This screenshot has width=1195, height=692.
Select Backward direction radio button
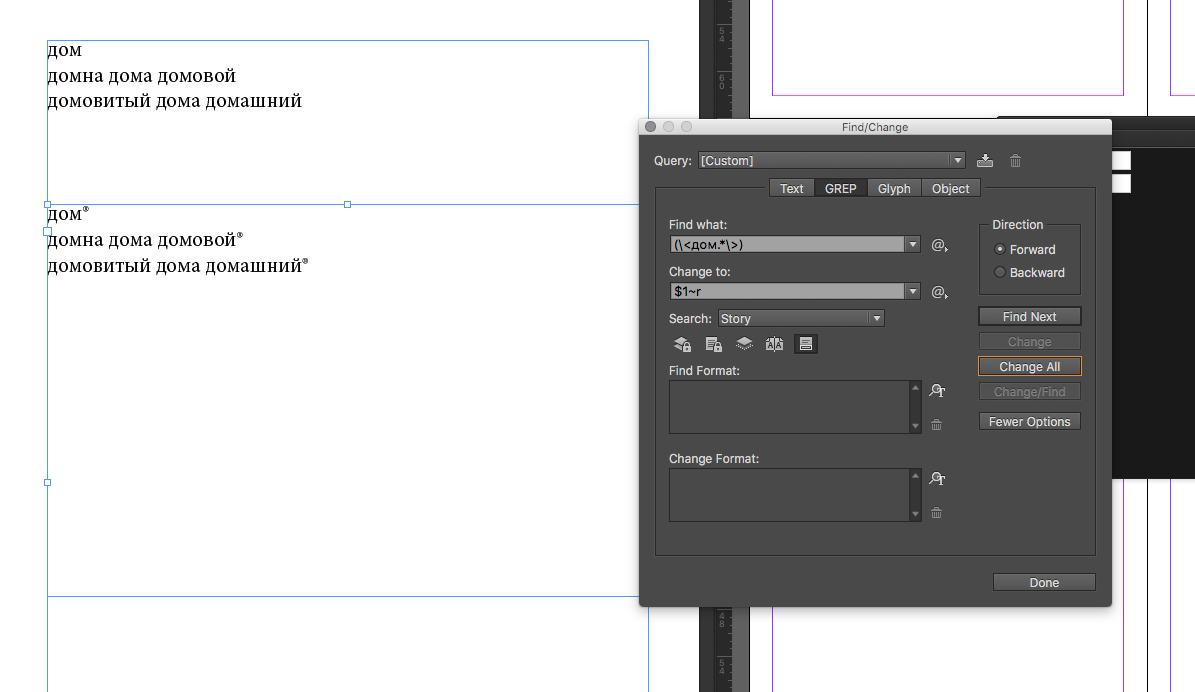(1000, 272)
